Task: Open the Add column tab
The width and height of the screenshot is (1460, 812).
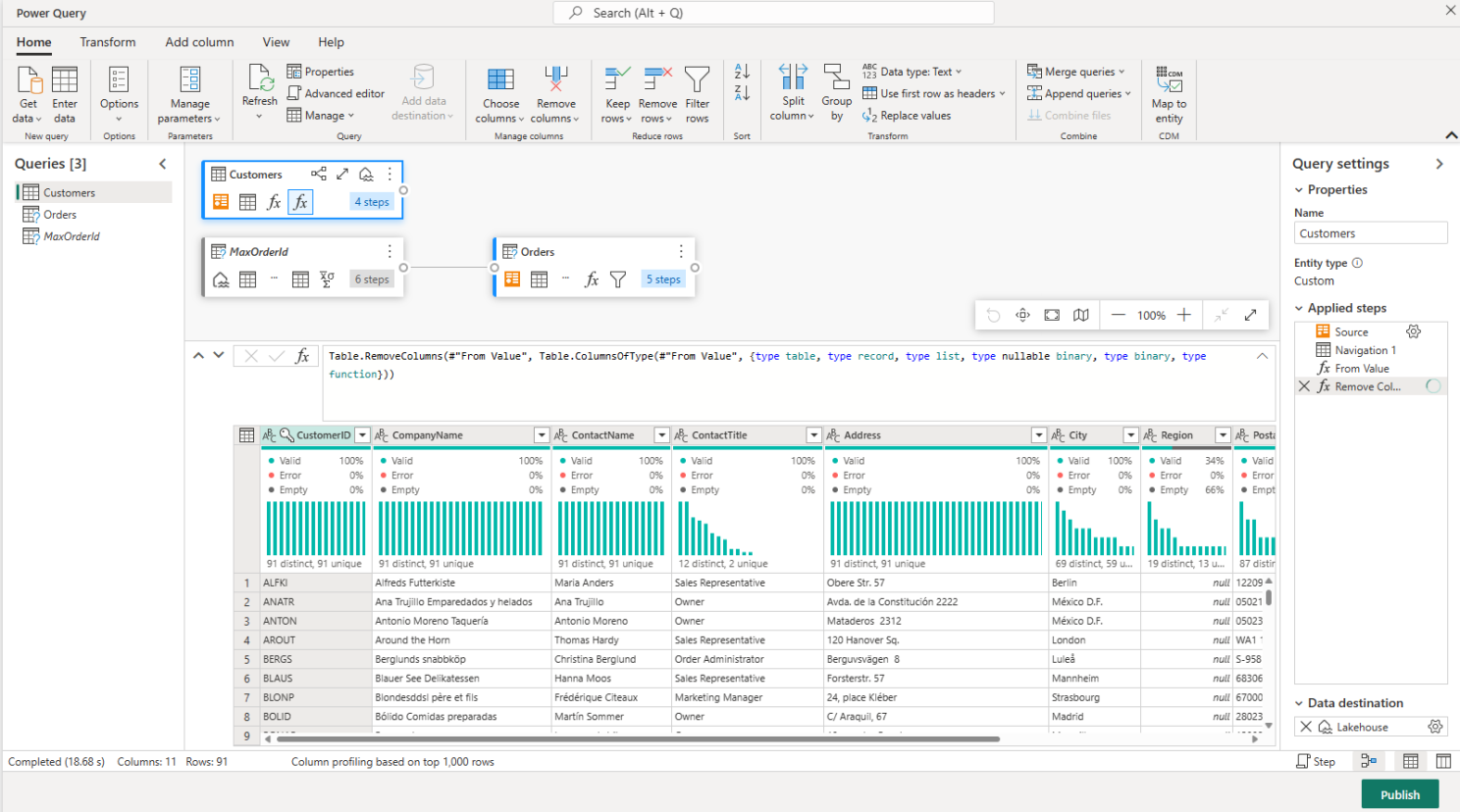Action: [x=199, y=42]
